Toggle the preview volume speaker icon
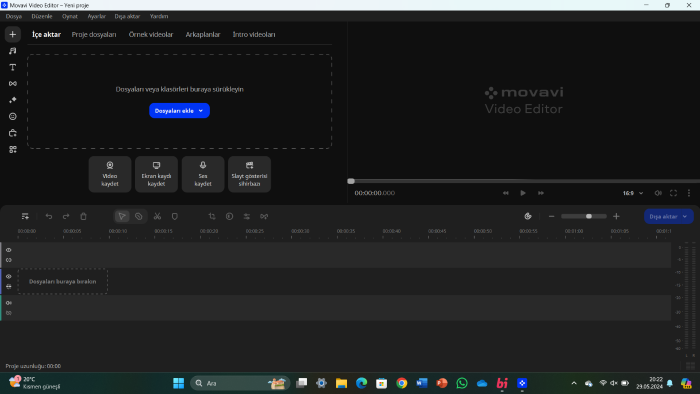 point(658,193)
